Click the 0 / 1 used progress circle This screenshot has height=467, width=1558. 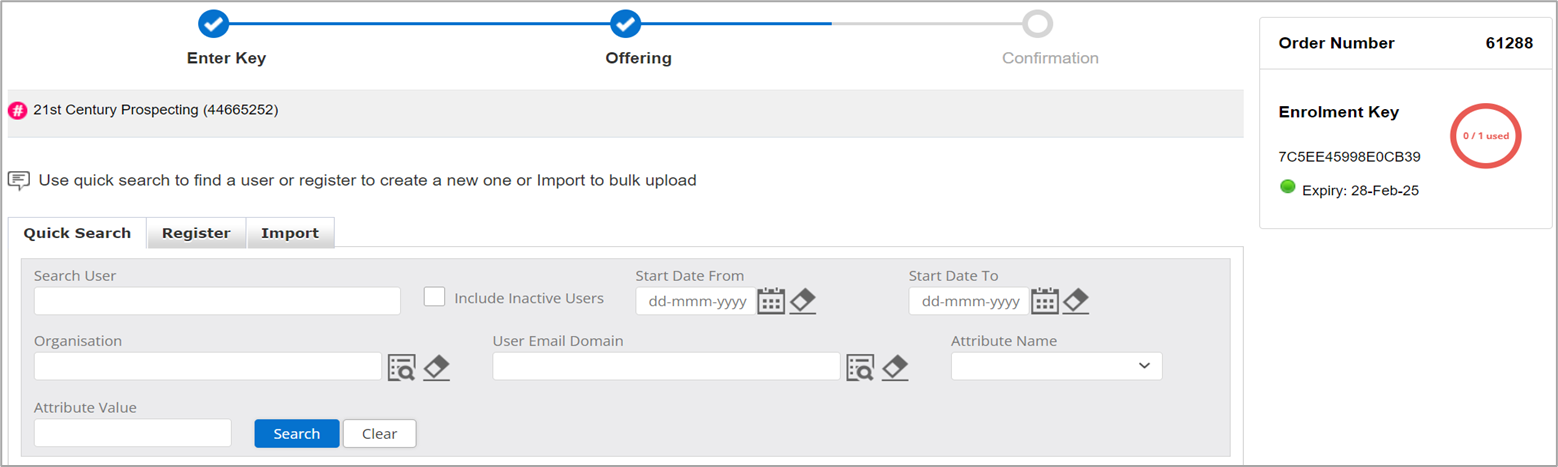coord(1485,134)
